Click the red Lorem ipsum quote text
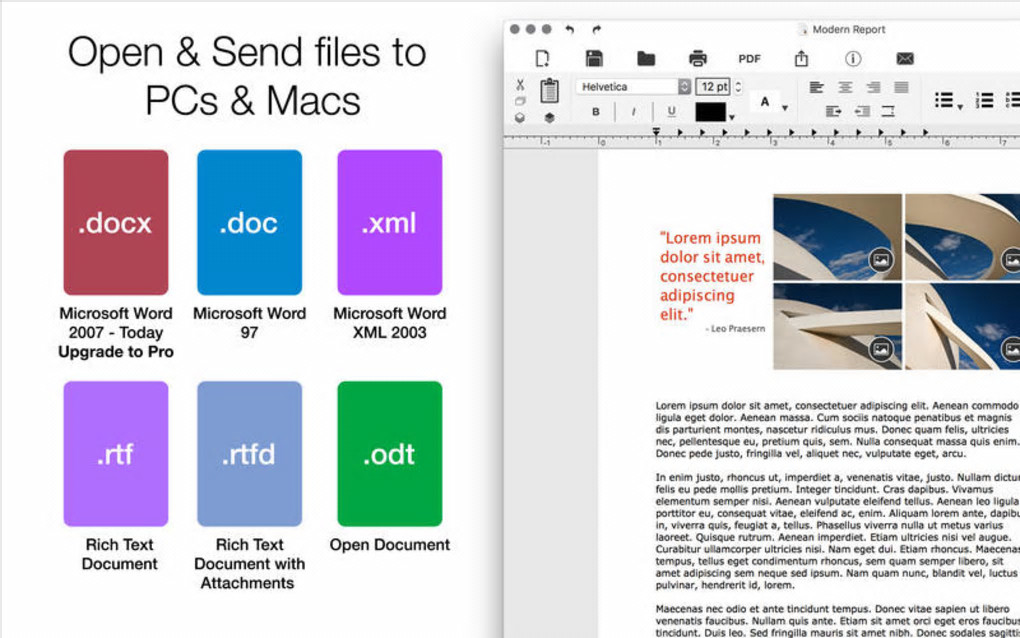The width and height of the screenshot is (1020, 638). click(712, 276)
